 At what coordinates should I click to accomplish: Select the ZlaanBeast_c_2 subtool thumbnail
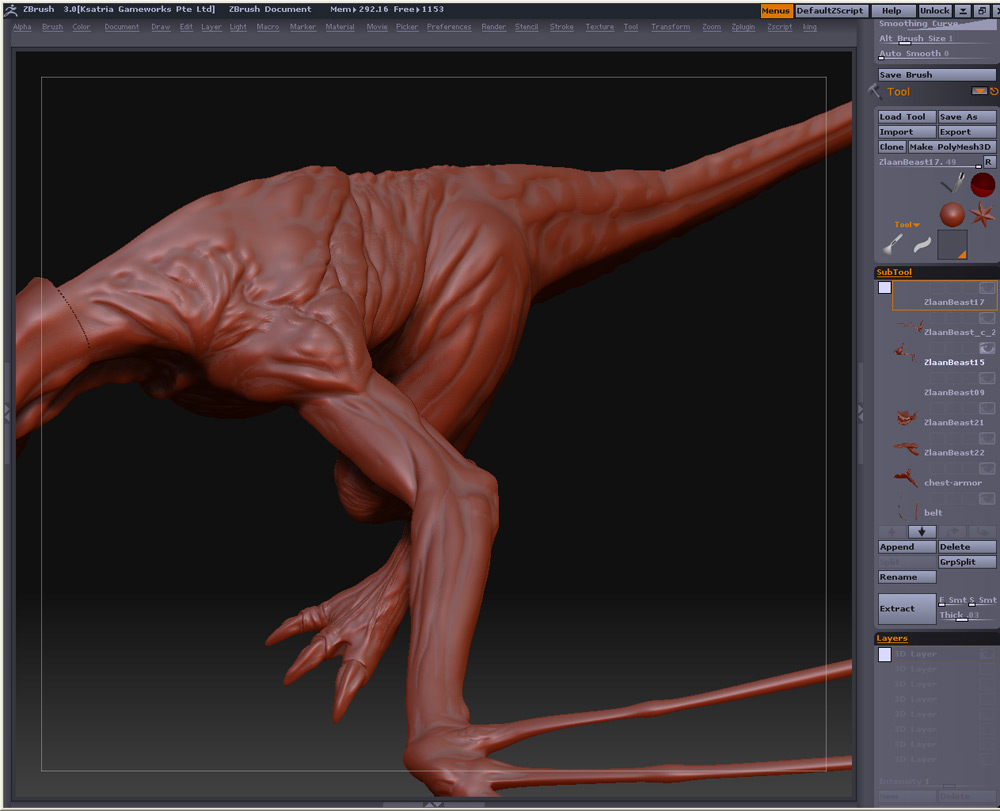pyautogui.click(x=909, y=328)
